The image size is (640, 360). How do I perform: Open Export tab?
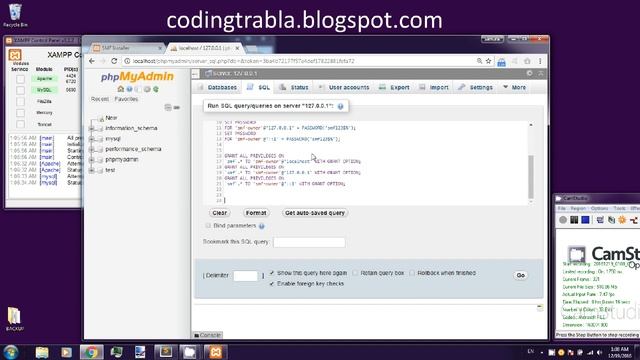[x=394, y=87]
